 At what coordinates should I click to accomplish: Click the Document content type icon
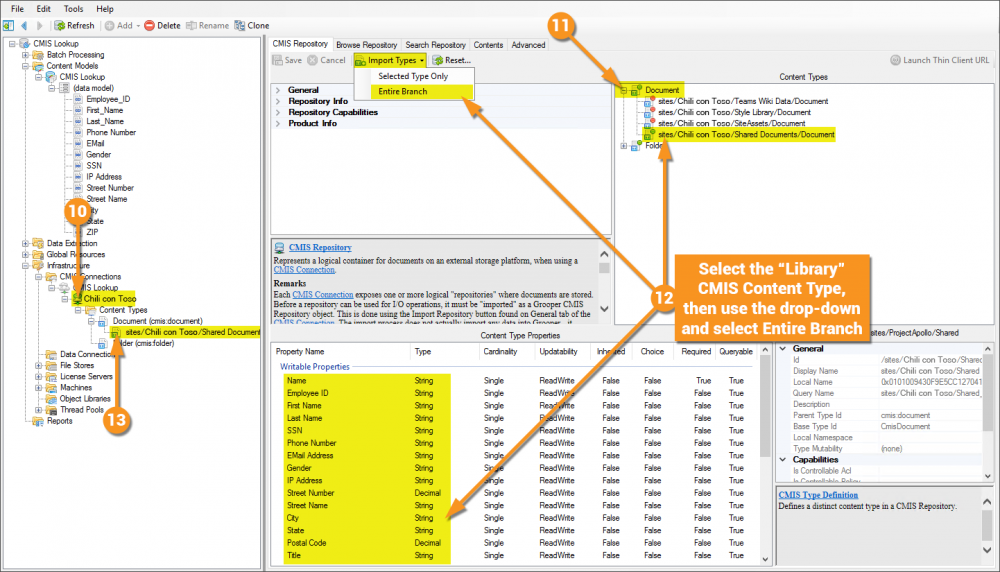pyautogui.click(x=635, y=91)
